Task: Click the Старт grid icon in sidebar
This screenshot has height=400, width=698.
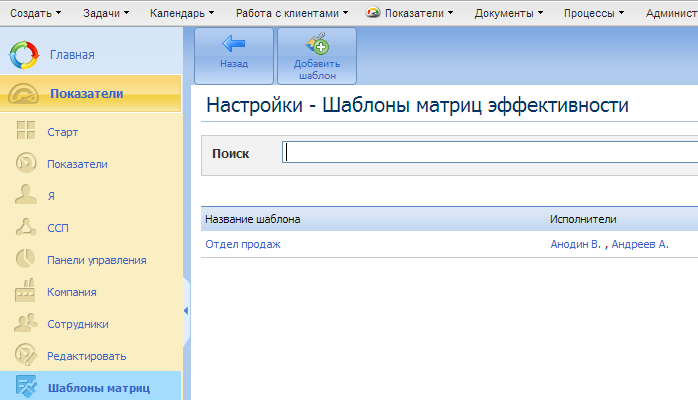Action: tap(26, 131)
